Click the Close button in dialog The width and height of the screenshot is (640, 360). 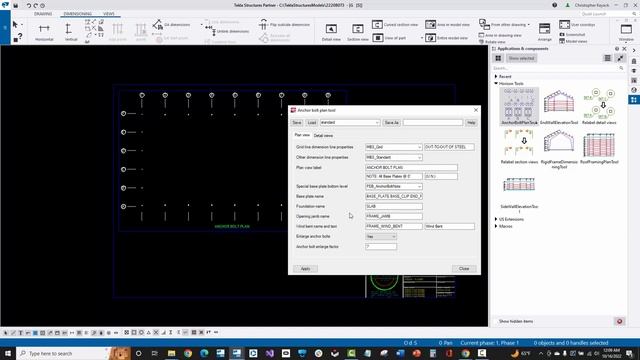[x=464, y=269]
